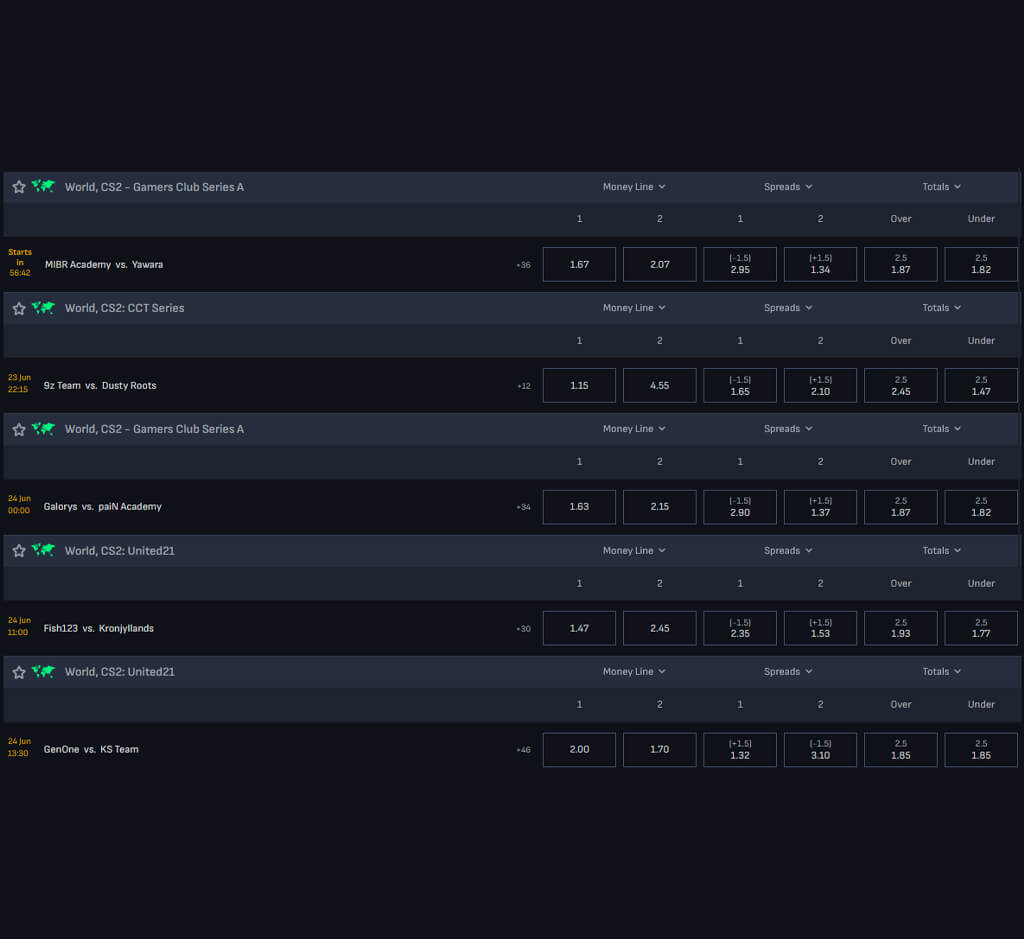The width and height of the screenshot is (1024, 939).
Task: Pick MIBR Academy money line at 1.67
Action: pos(579,264)
